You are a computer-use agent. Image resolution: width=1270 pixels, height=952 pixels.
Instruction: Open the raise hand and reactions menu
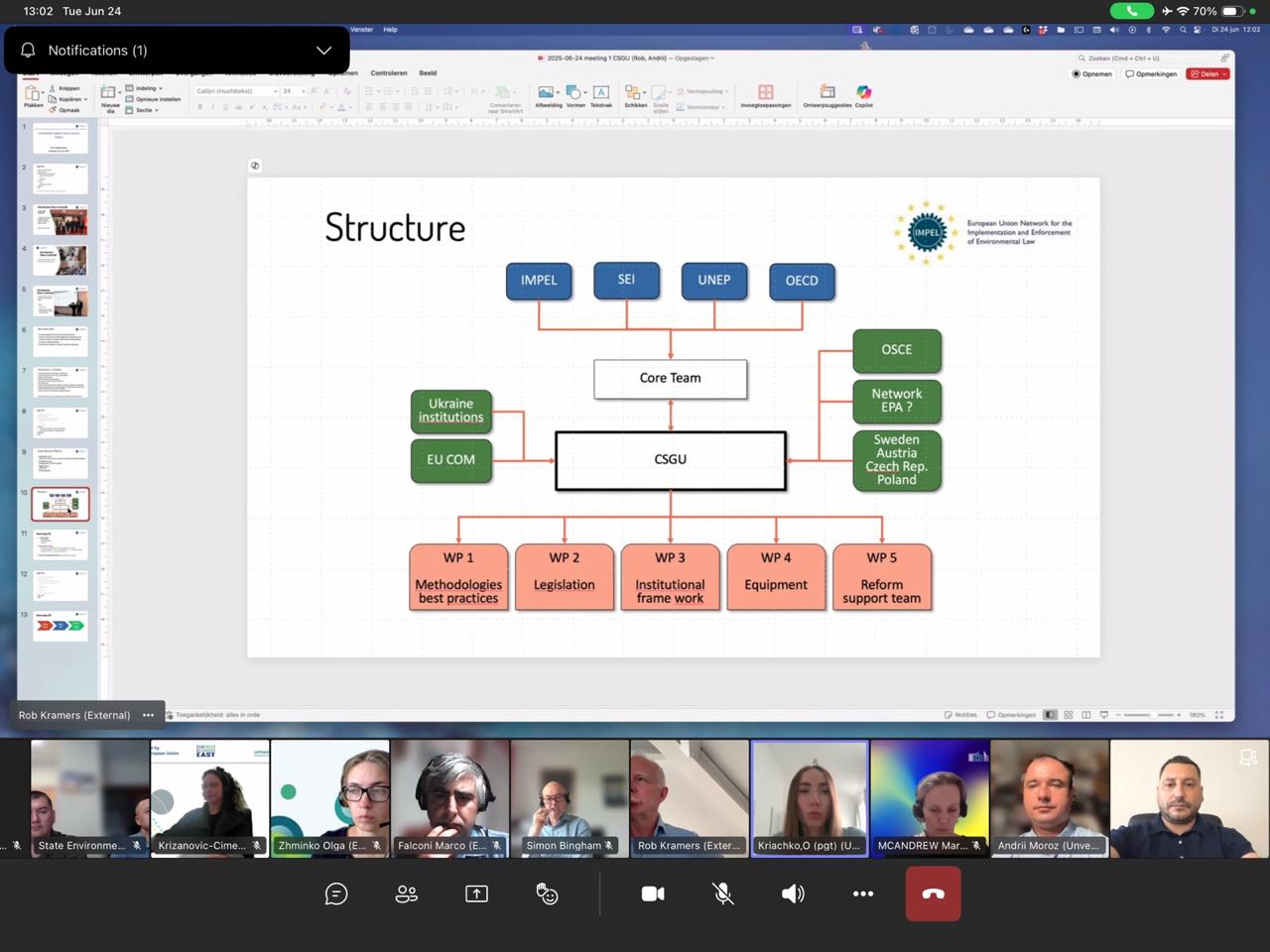547,893
